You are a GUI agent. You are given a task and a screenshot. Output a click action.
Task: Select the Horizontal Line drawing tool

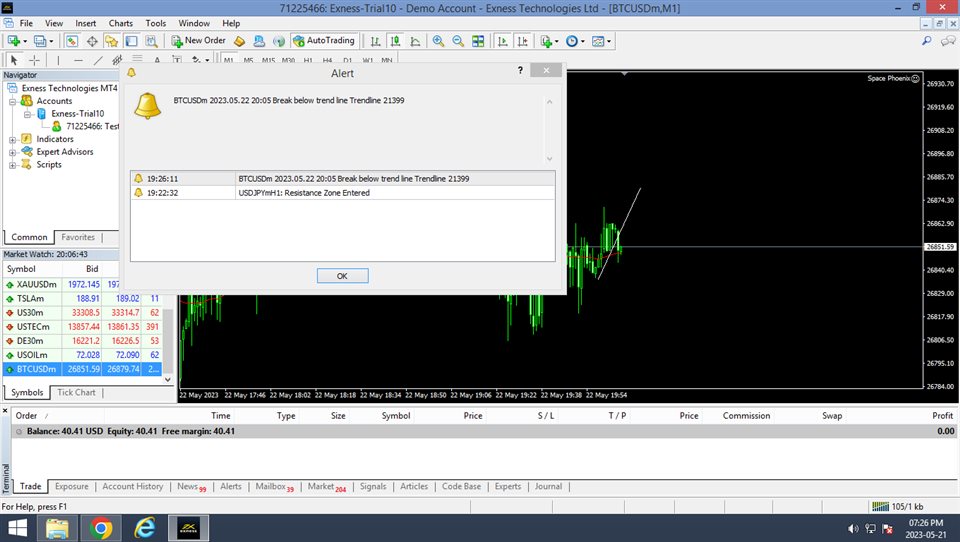(x=78, y=60)
